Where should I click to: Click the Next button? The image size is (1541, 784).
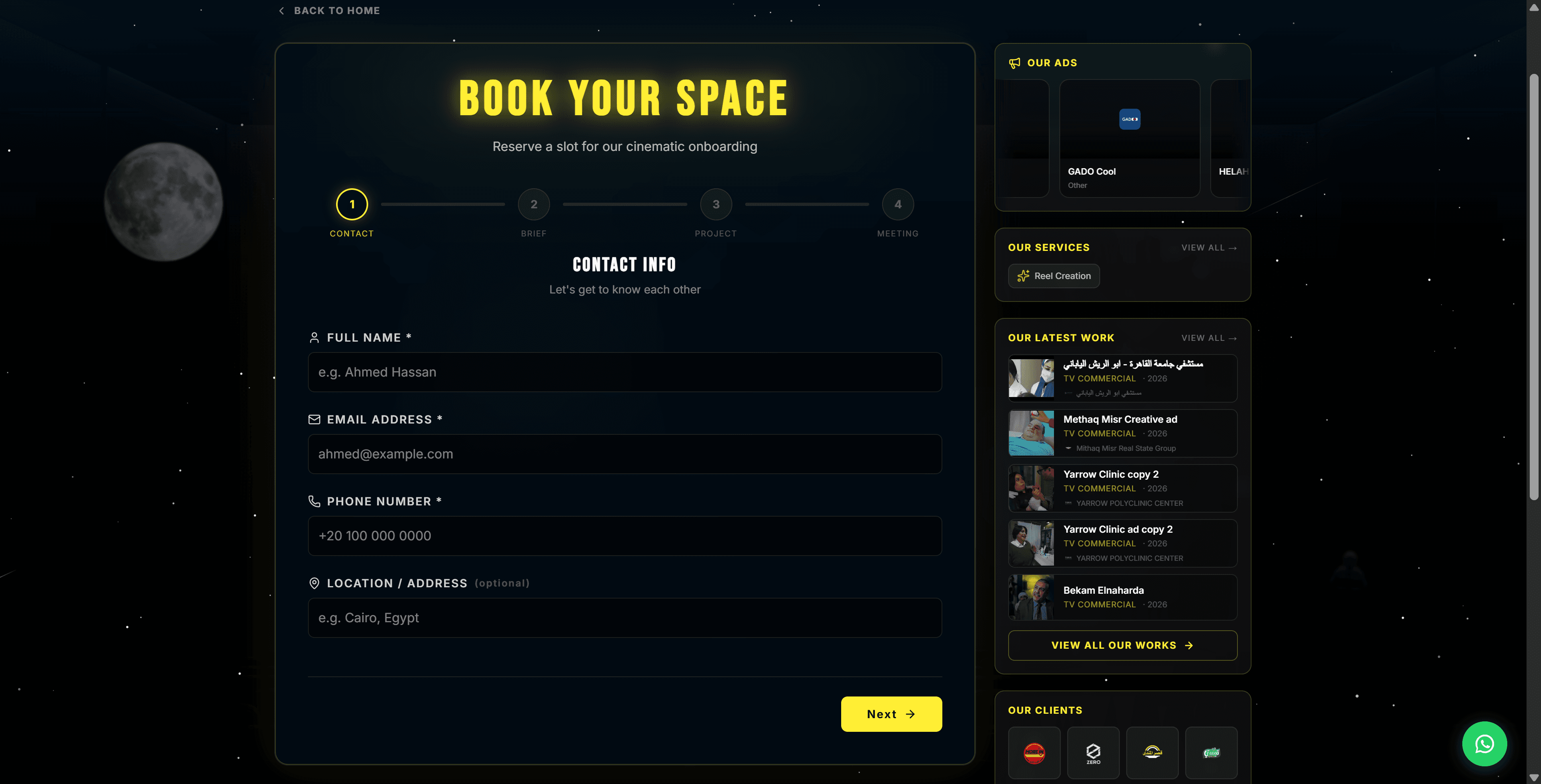(x=891, y=714)
